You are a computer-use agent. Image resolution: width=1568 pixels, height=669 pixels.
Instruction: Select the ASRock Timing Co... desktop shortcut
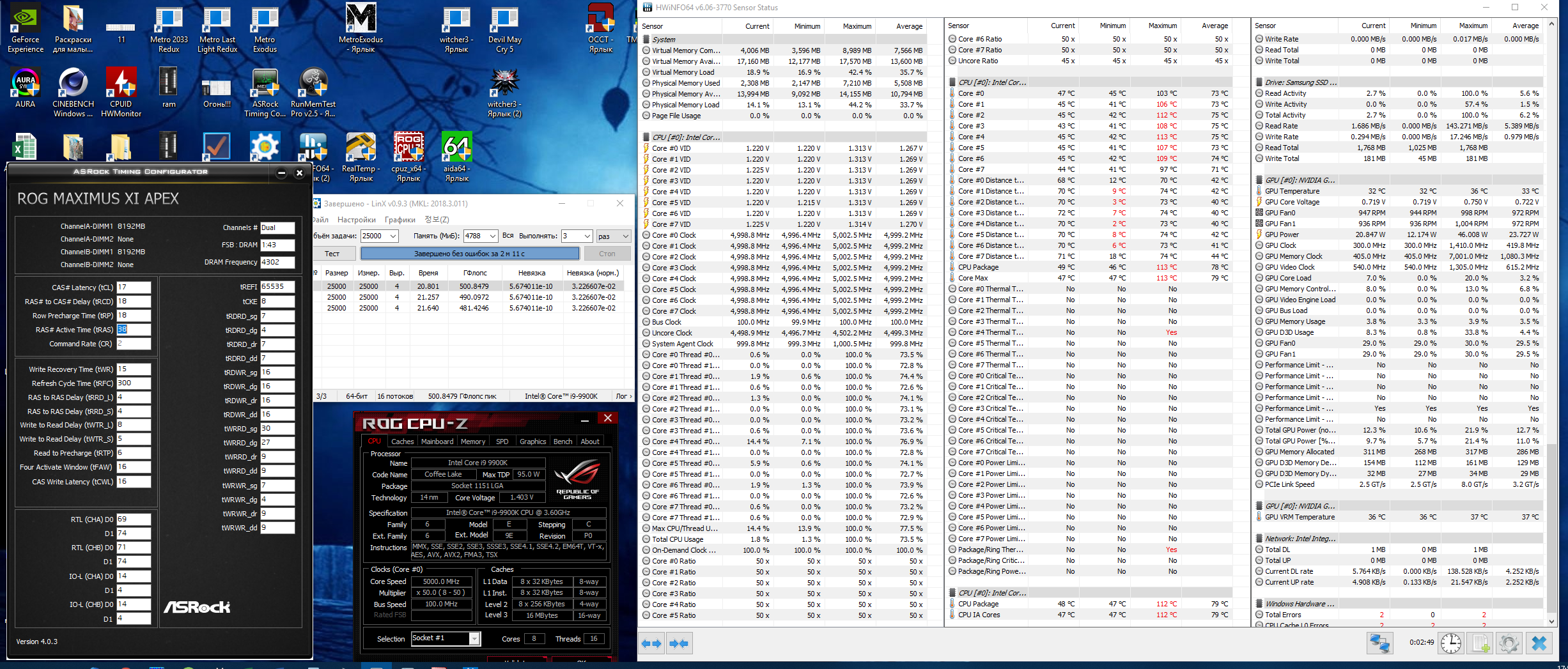click(265, 93)
